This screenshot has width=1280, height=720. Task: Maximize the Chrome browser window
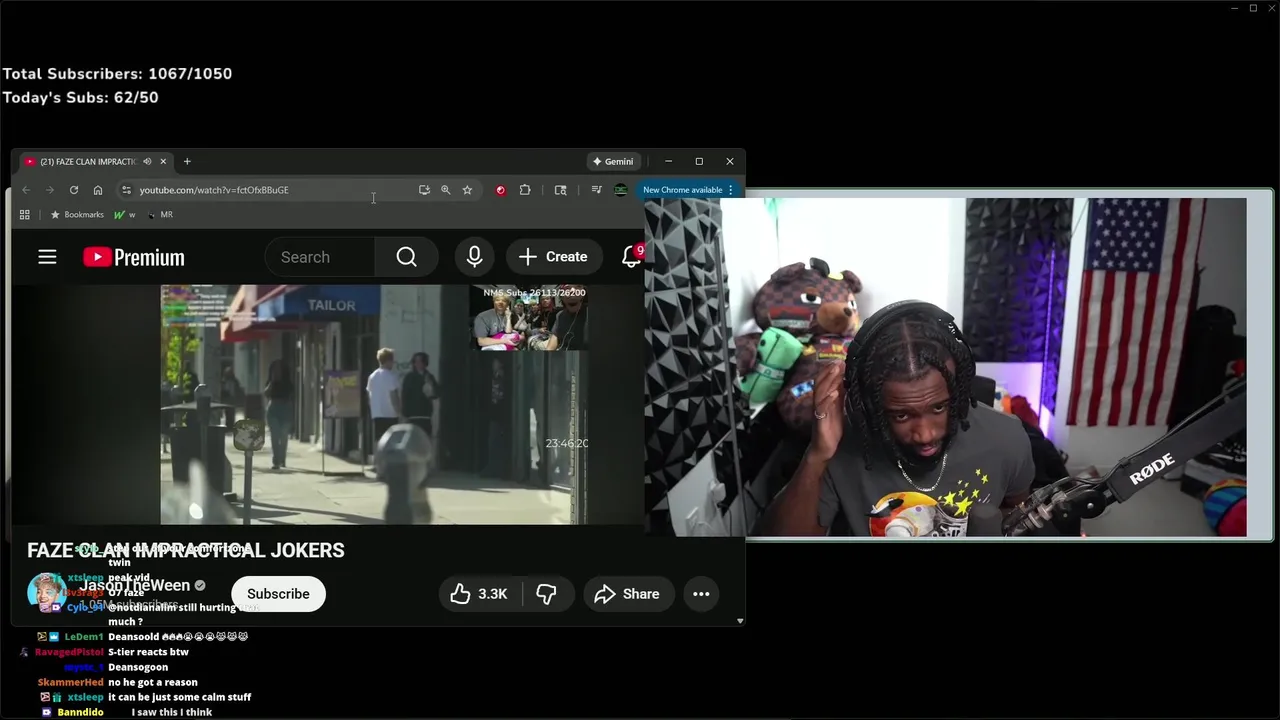pos(699,162)
